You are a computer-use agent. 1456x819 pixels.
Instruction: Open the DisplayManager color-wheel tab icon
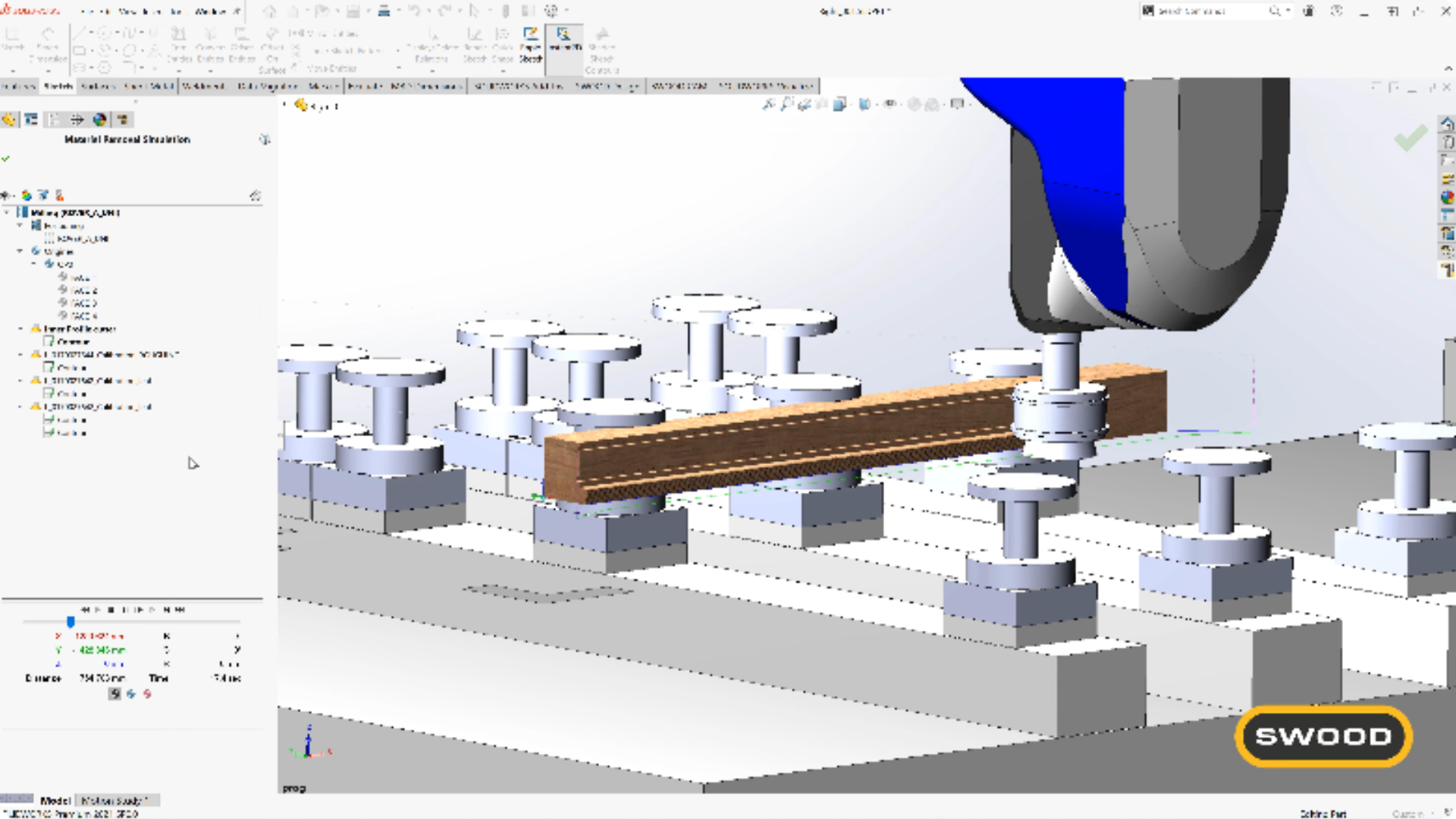point(99,120)
